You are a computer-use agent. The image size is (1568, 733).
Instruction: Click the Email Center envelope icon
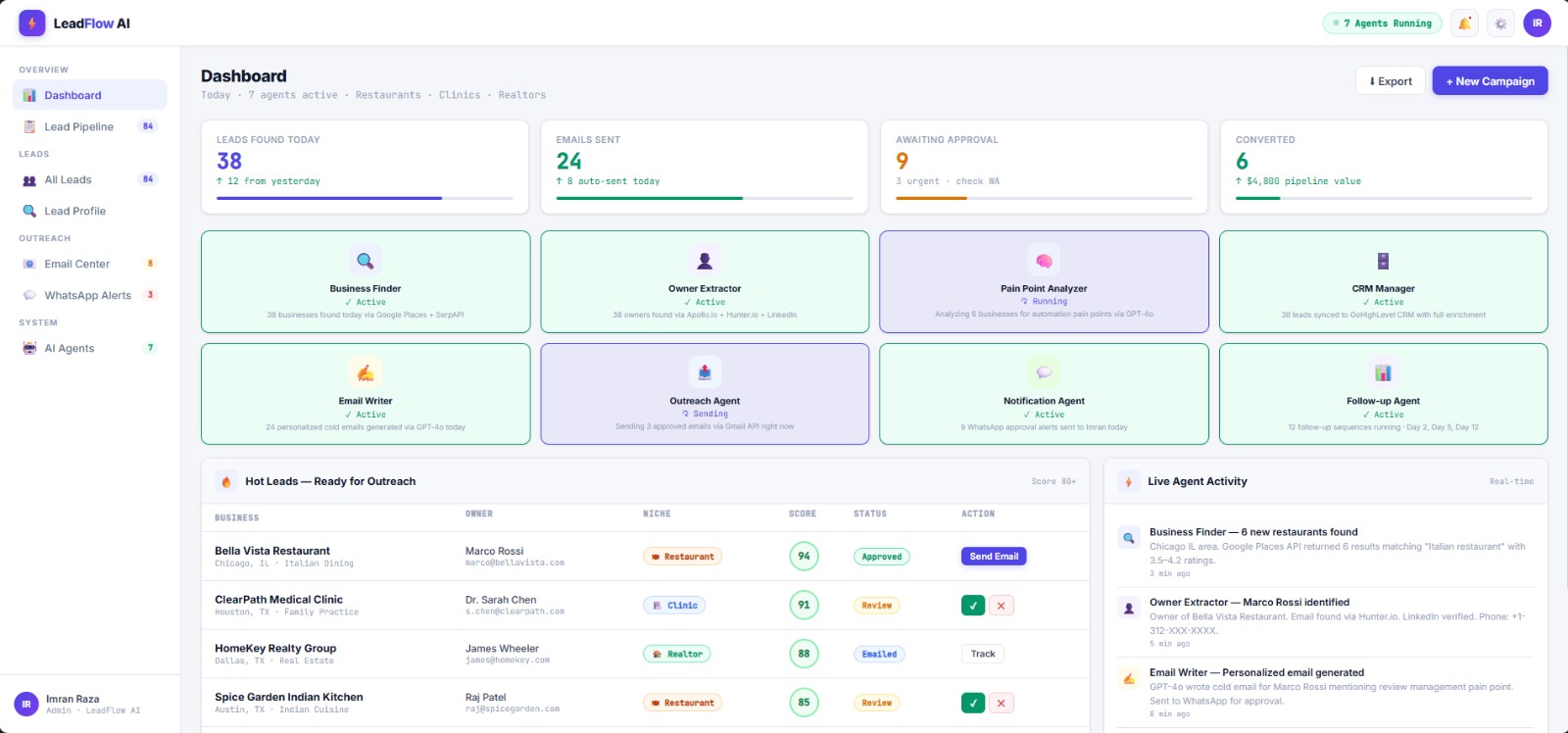(29, 264)
